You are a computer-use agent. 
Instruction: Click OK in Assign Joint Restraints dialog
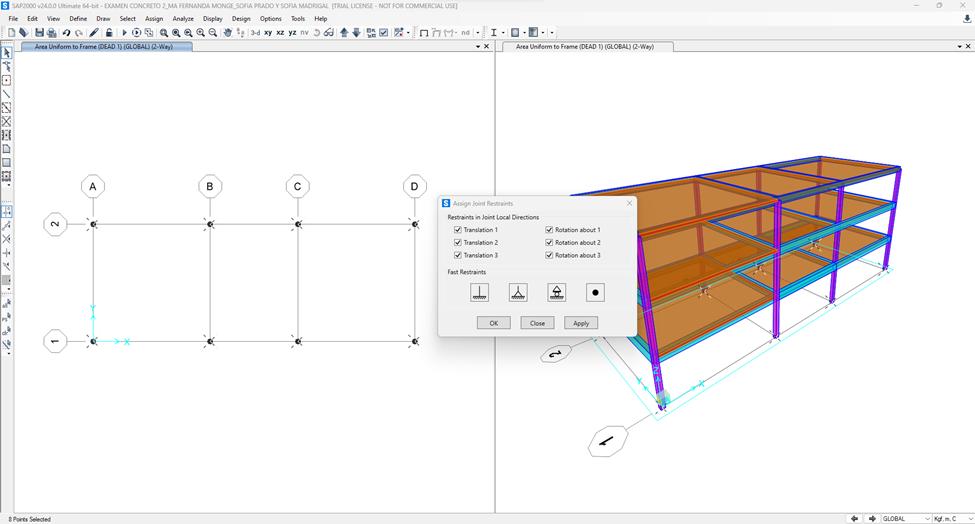[494, 323]
